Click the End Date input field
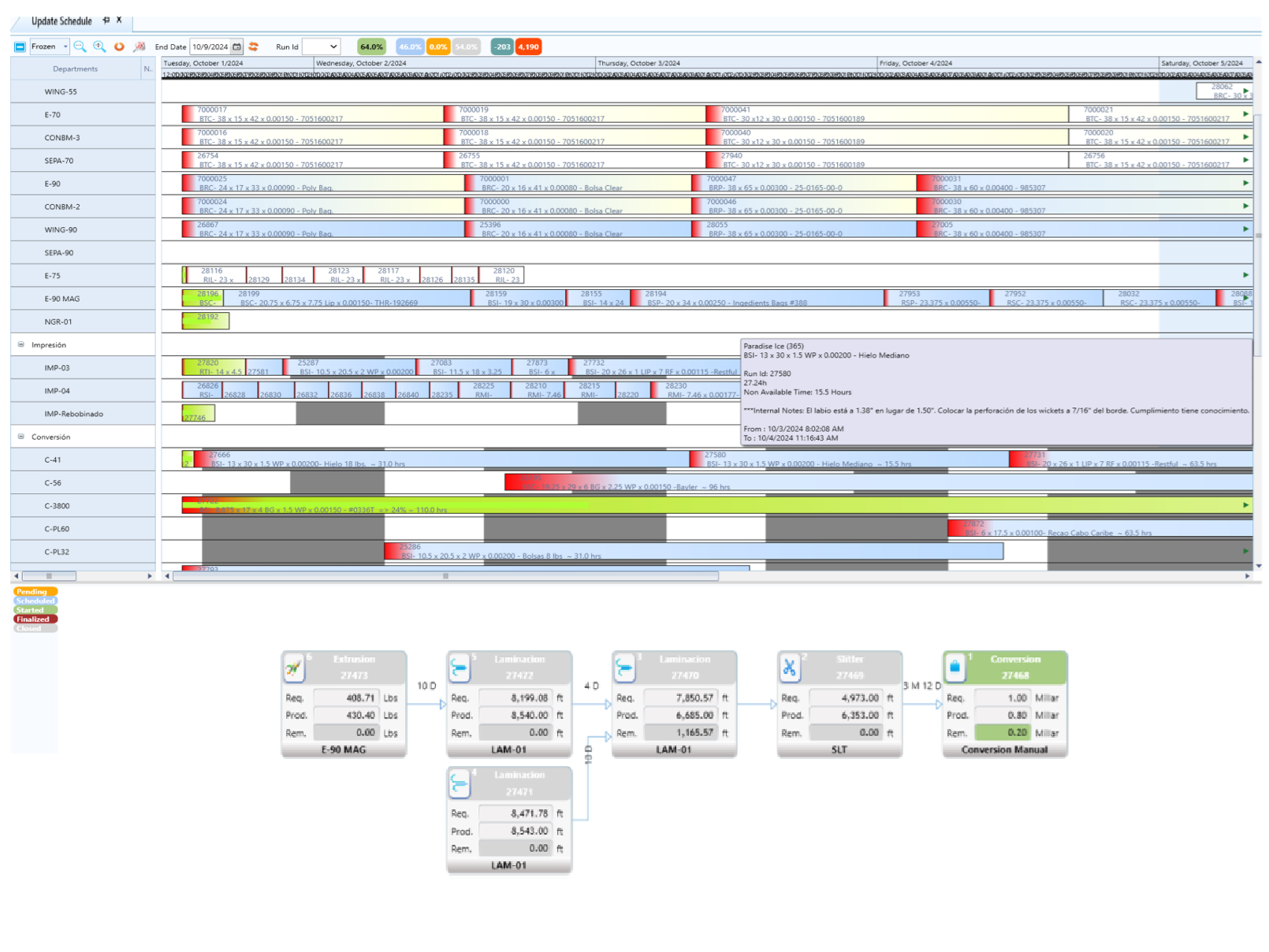This screenshot has width=1269, height=952. 210,46
